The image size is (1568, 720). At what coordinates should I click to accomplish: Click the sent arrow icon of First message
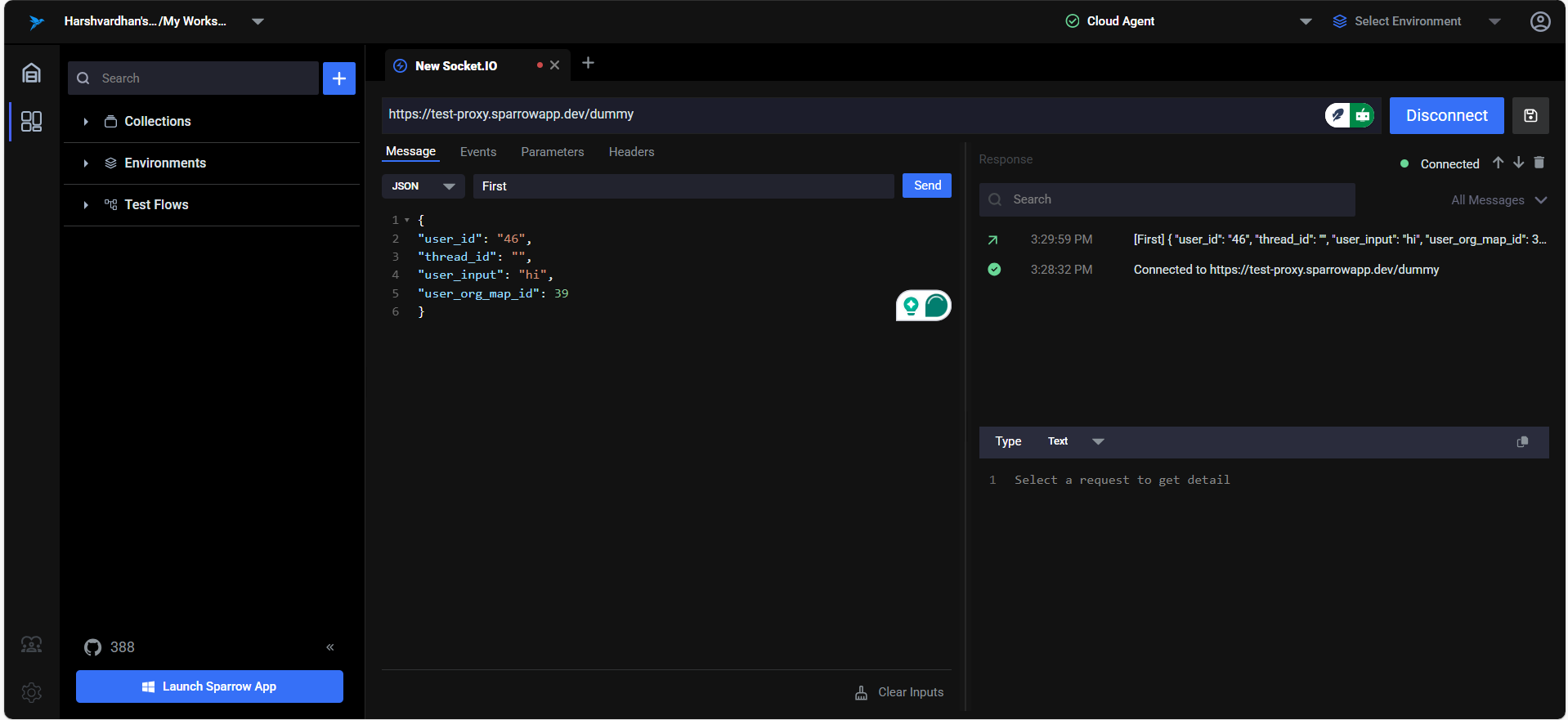992,240
